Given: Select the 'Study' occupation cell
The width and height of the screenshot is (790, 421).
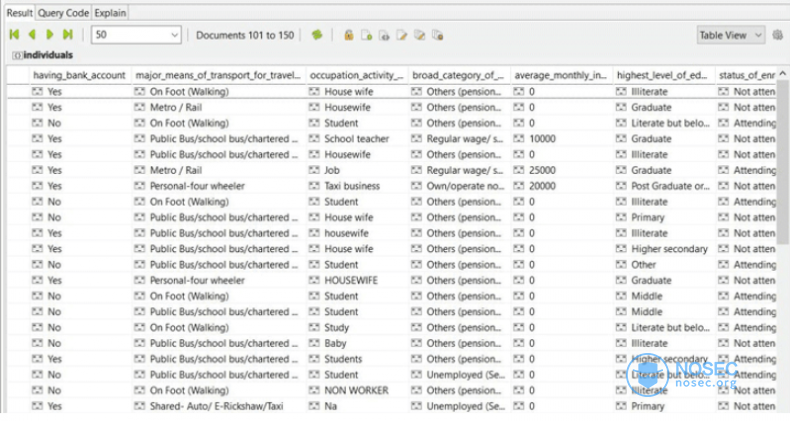Looking at the screenshot, I should [x=357, y=327].
